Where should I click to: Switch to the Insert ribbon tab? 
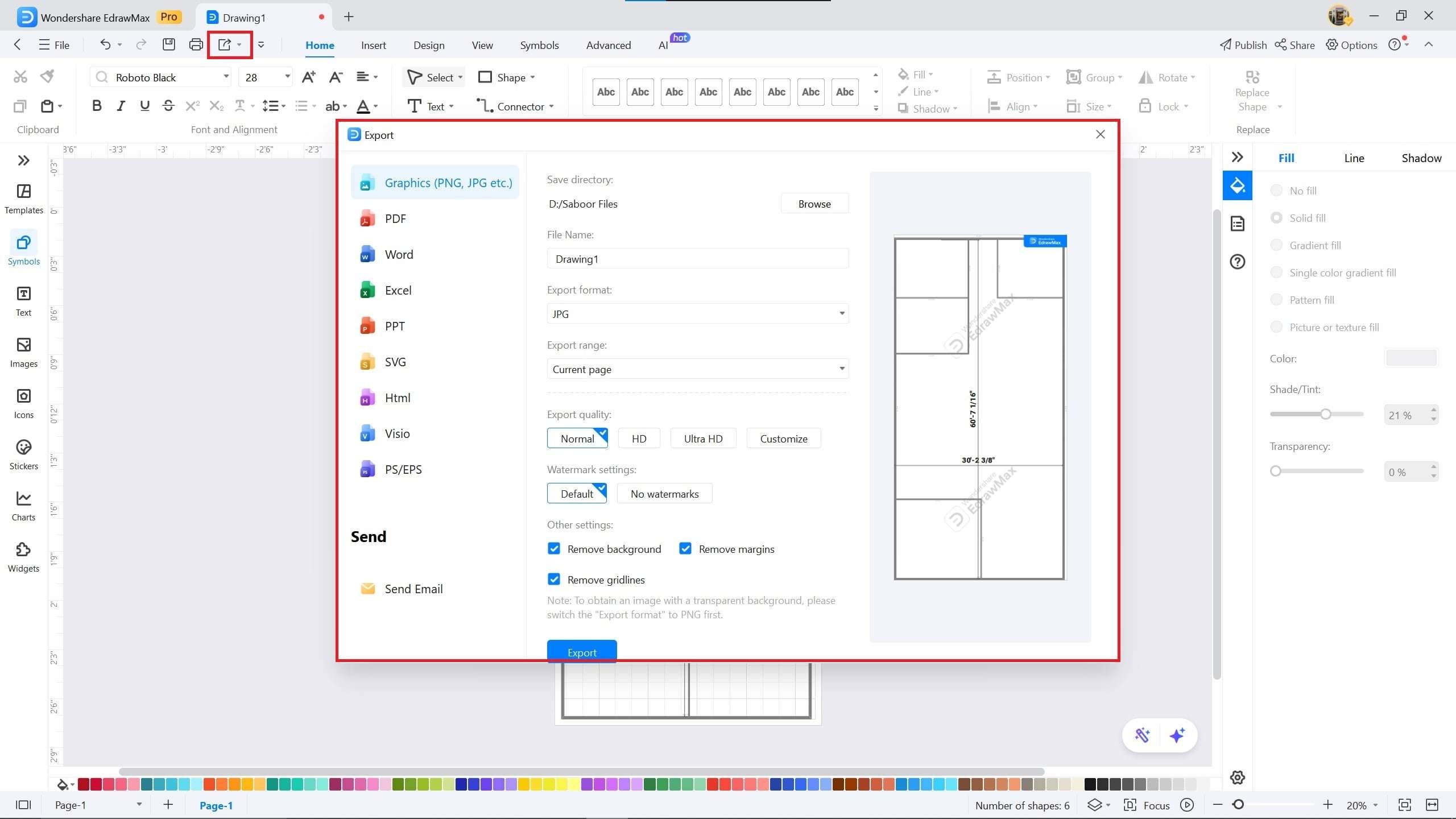(x=373, y=45)
